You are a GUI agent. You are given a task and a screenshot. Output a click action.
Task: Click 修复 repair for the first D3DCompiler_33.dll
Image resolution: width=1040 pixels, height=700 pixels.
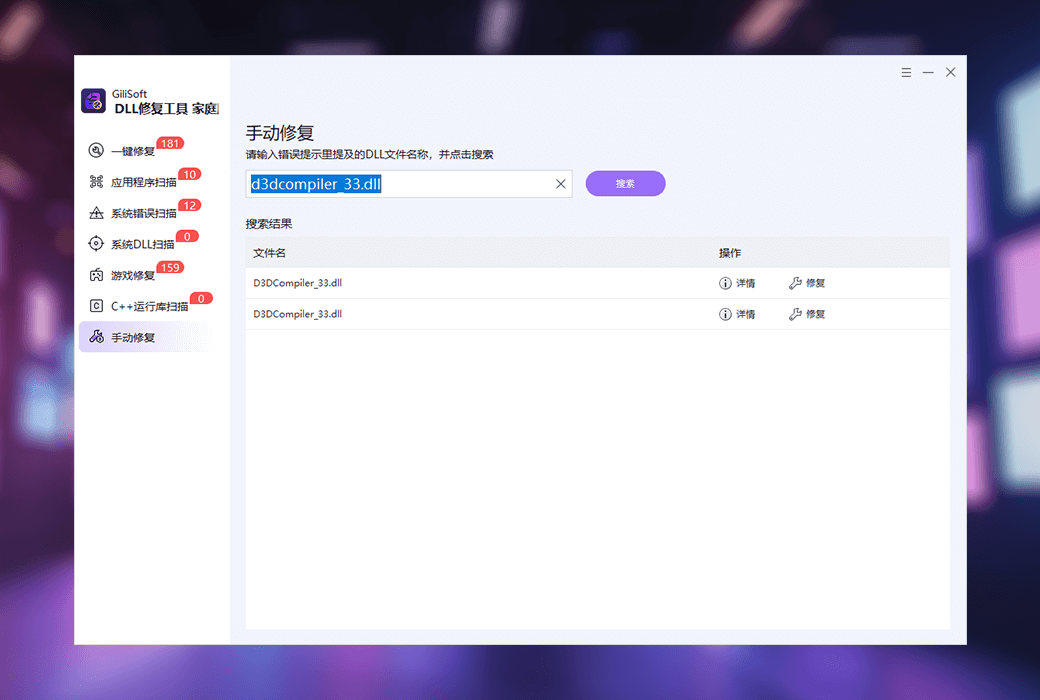coord(816,283)
